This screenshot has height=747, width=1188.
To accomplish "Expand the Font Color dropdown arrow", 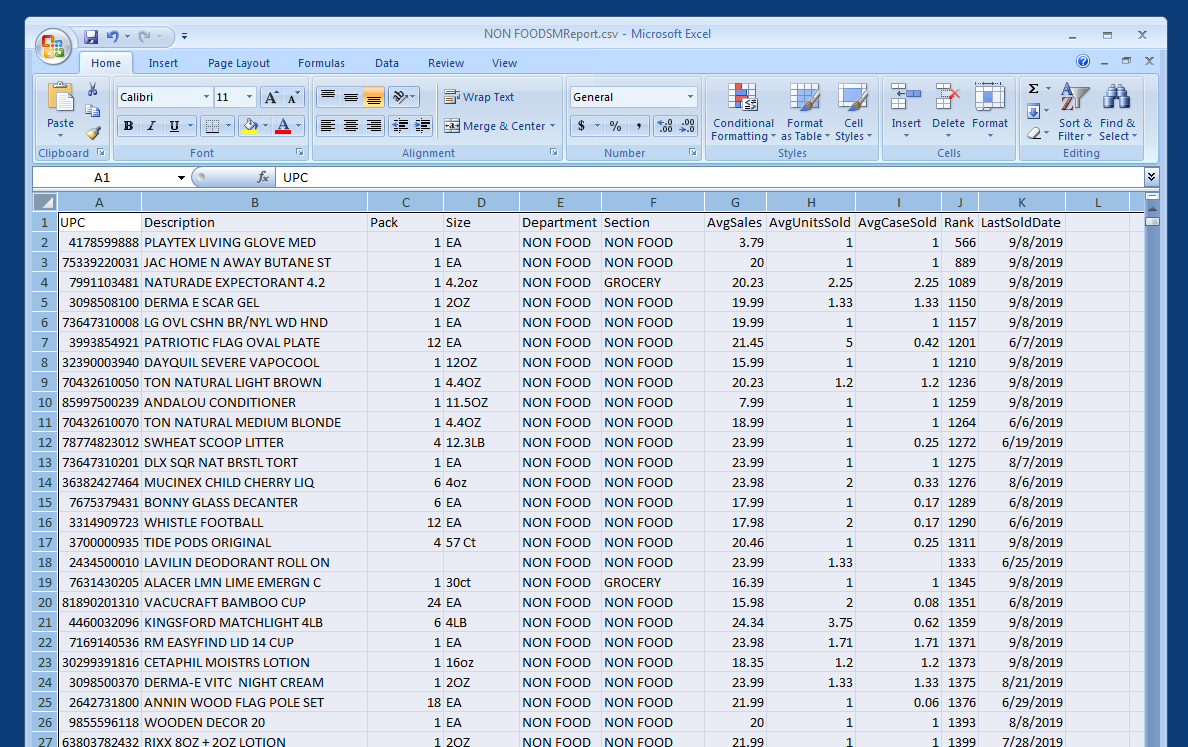I will click(x=299, y=126).
